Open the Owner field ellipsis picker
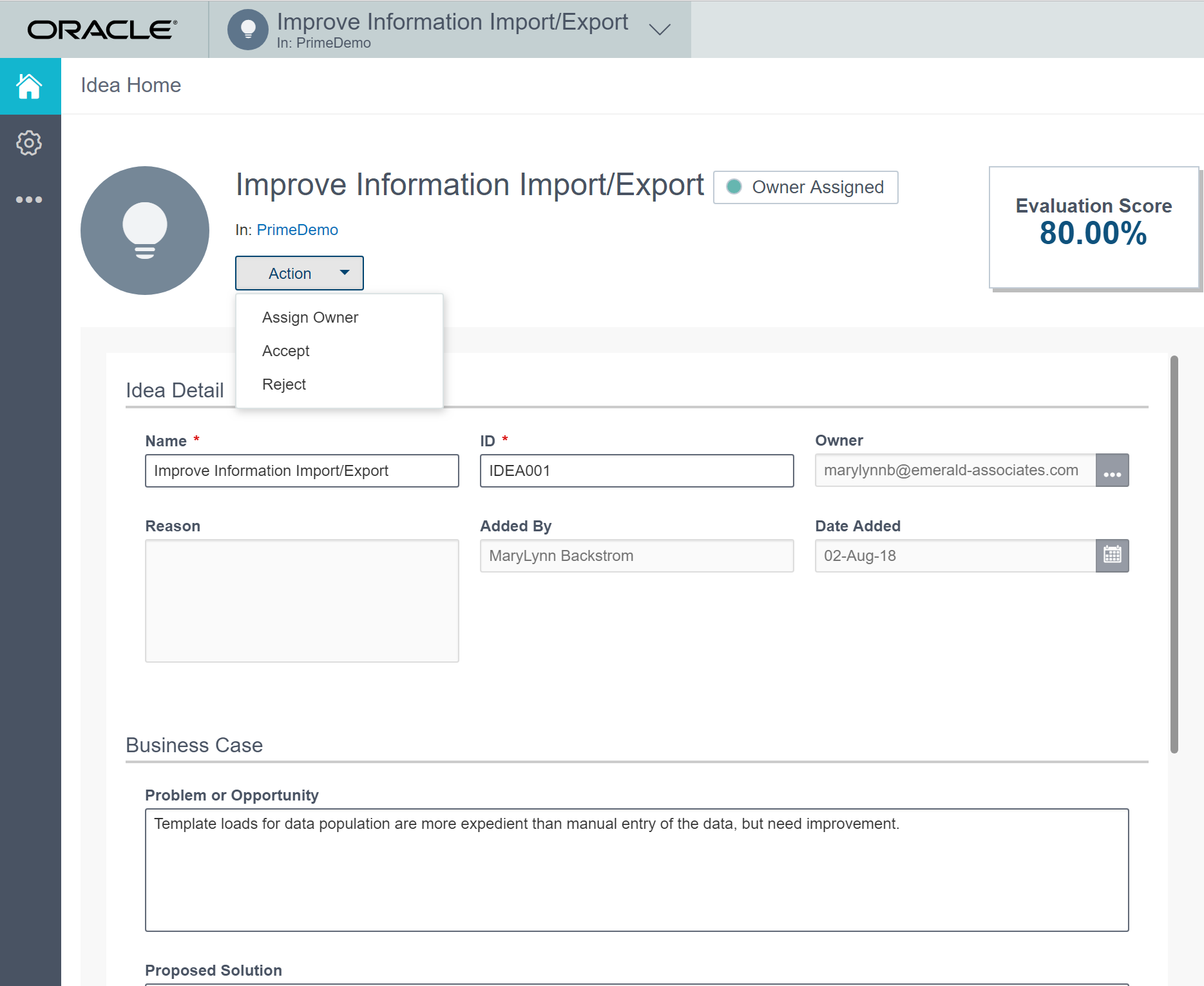Image resolution: width=1204 pixels, height=986 pixels. coord(1112,471)
